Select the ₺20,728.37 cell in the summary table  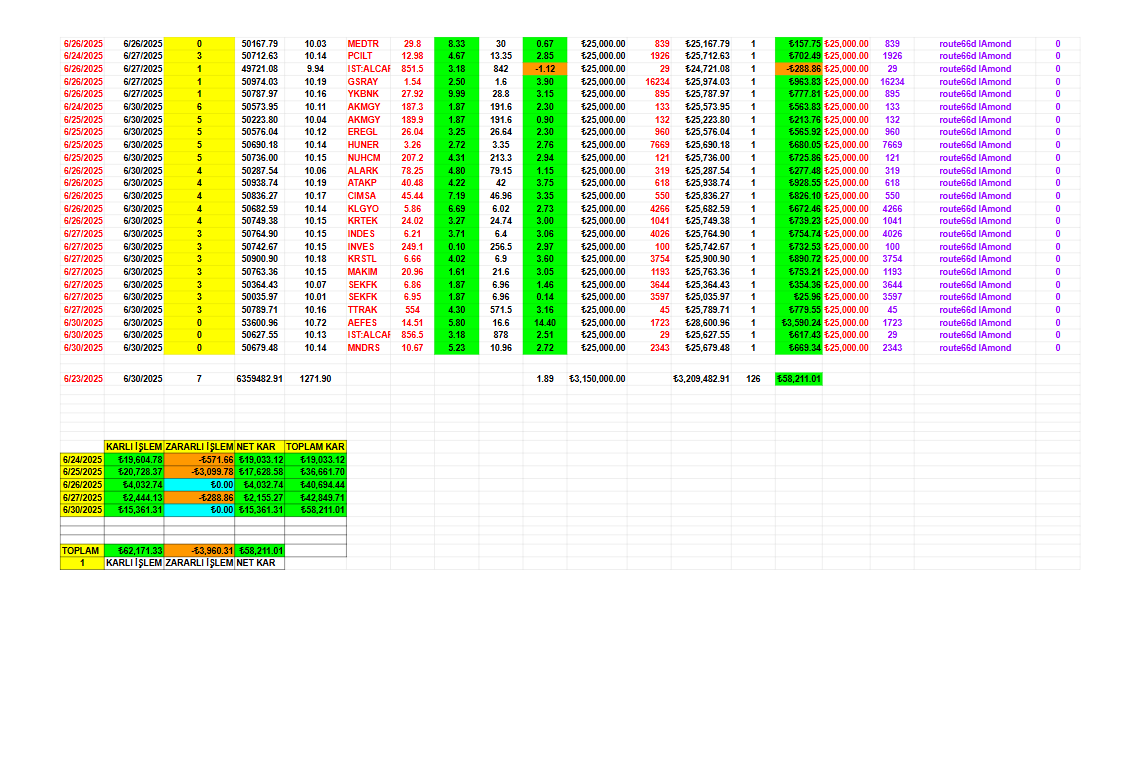[x=134, y=472]
